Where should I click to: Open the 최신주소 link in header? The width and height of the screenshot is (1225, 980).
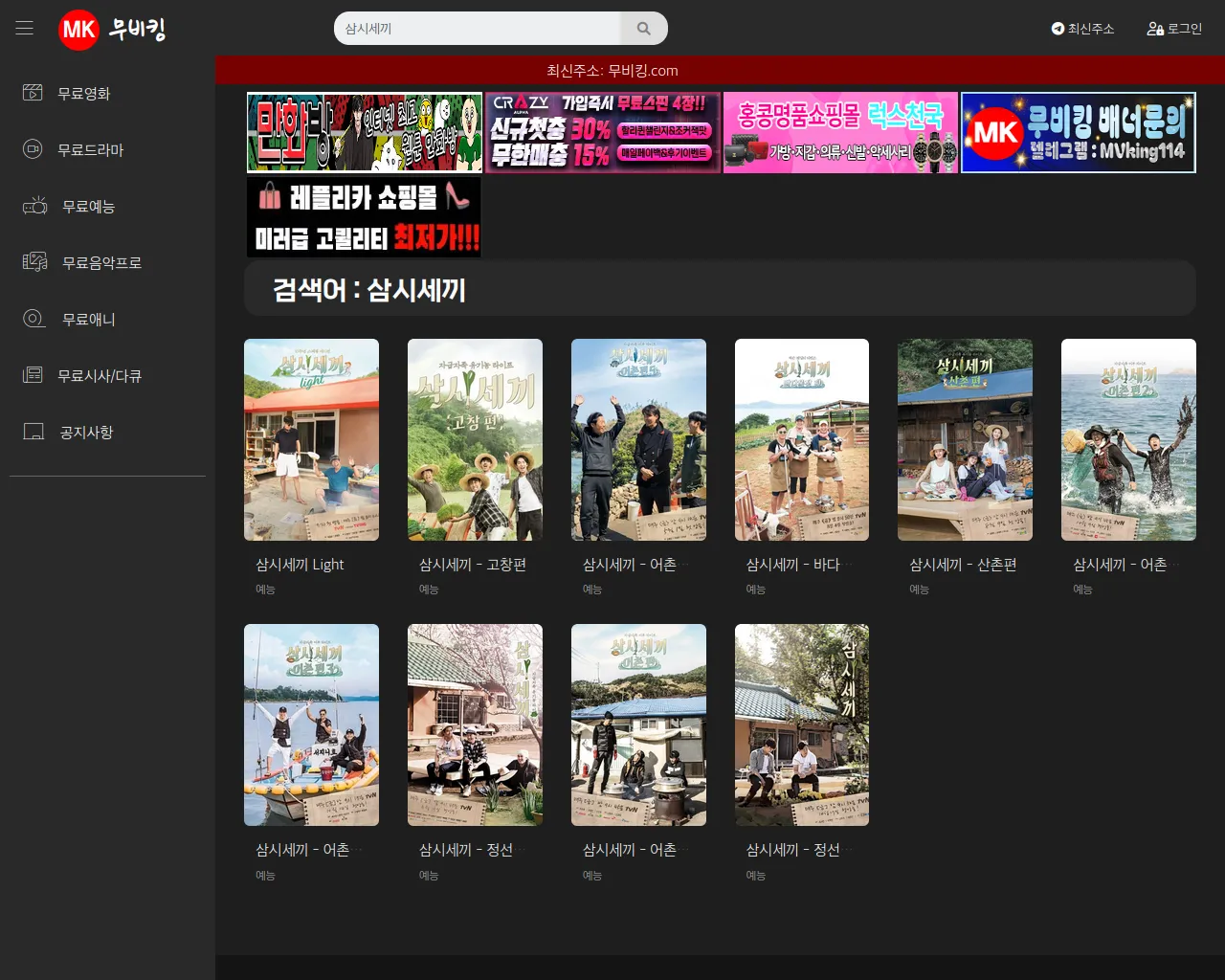[1082, 29]
